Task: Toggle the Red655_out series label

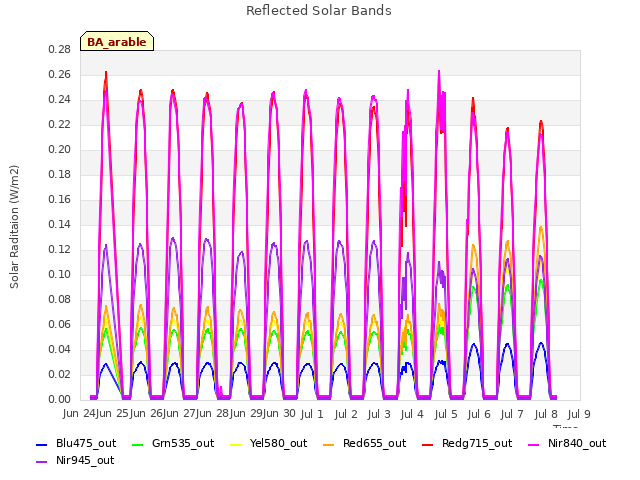Action: click(374, 443)
